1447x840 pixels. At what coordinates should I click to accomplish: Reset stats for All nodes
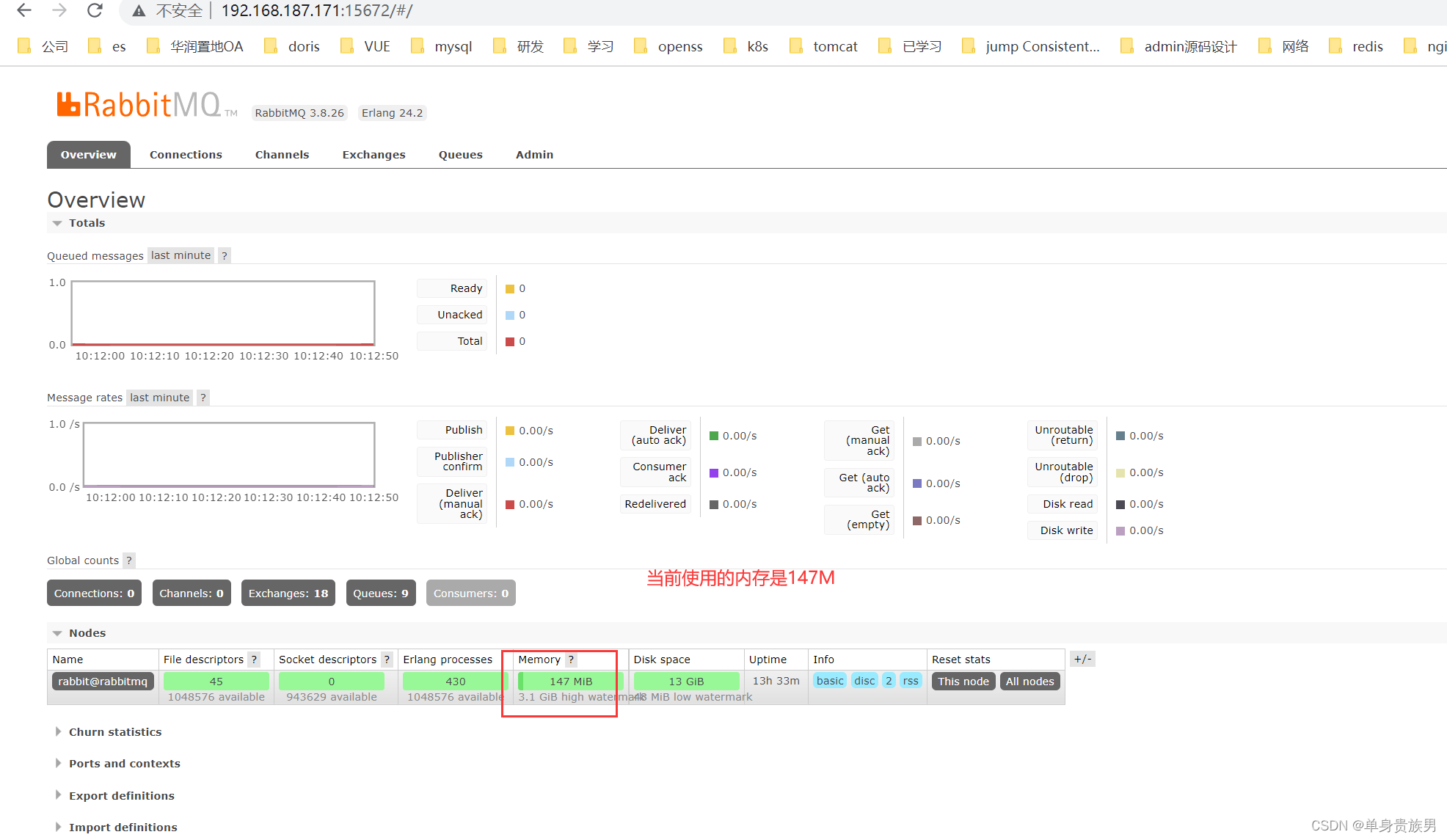pyautogui.click(x=1029, y=682)
